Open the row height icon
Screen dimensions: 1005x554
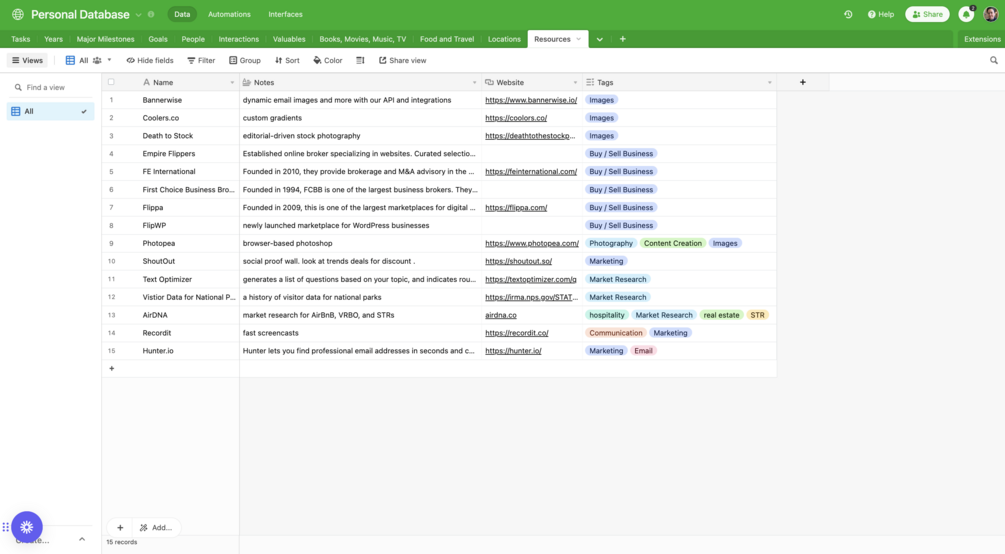360,60
